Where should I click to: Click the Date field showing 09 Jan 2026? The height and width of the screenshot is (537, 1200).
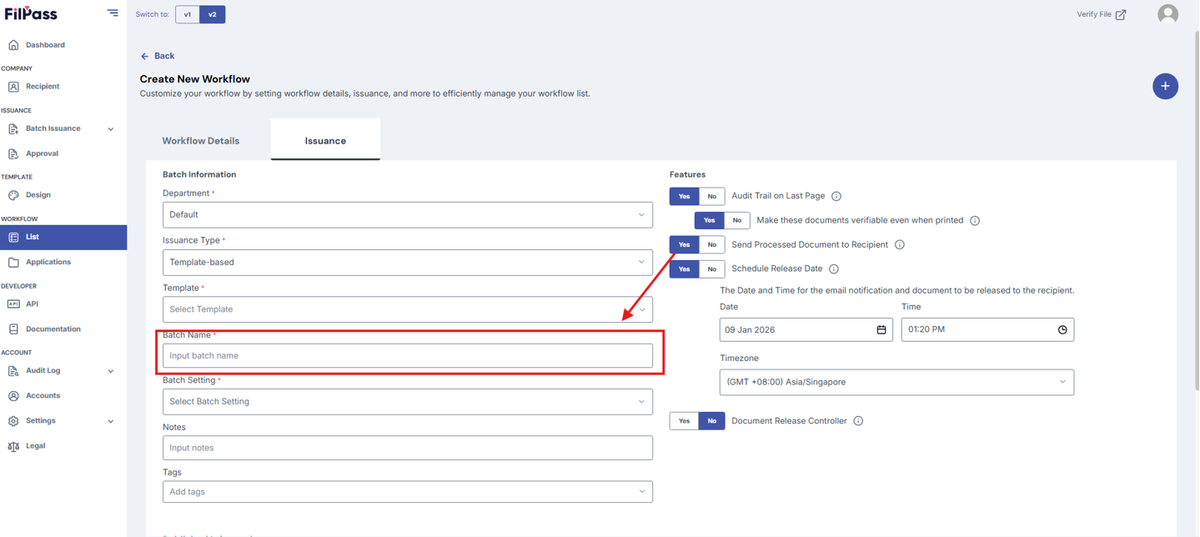click(x=806, y=330)
